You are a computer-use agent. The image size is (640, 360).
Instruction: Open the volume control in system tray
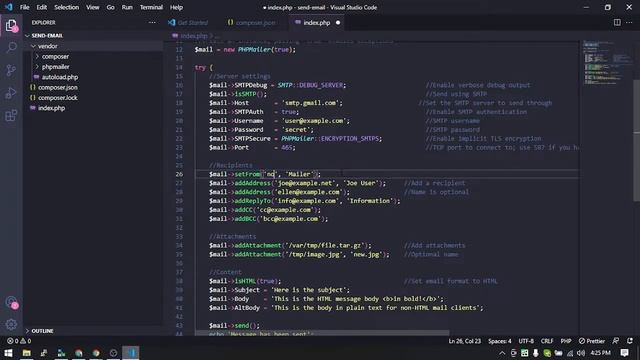coord(581,353)
